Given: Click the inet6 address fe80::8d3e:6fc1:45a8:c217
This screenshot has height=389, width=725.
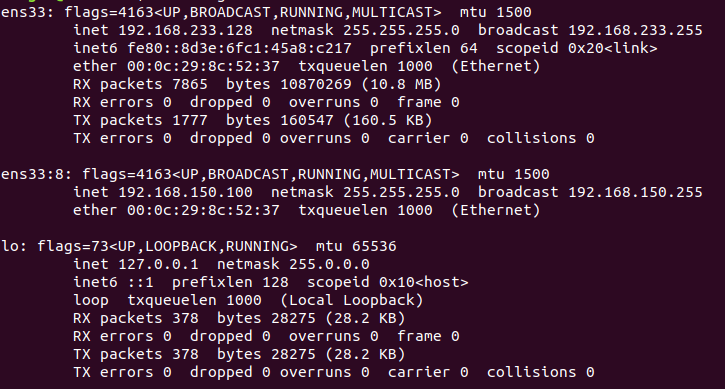Looking at the screenshot, I should (x=239, y=49).
